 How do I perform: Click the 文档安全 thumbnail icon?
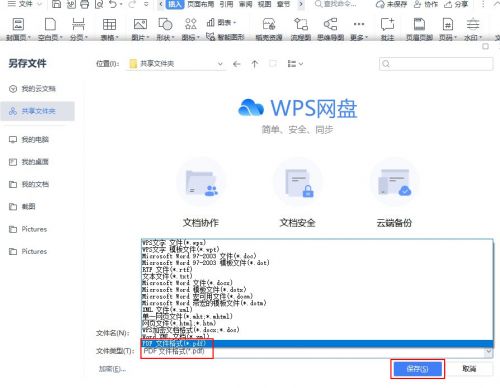[298, 182]
